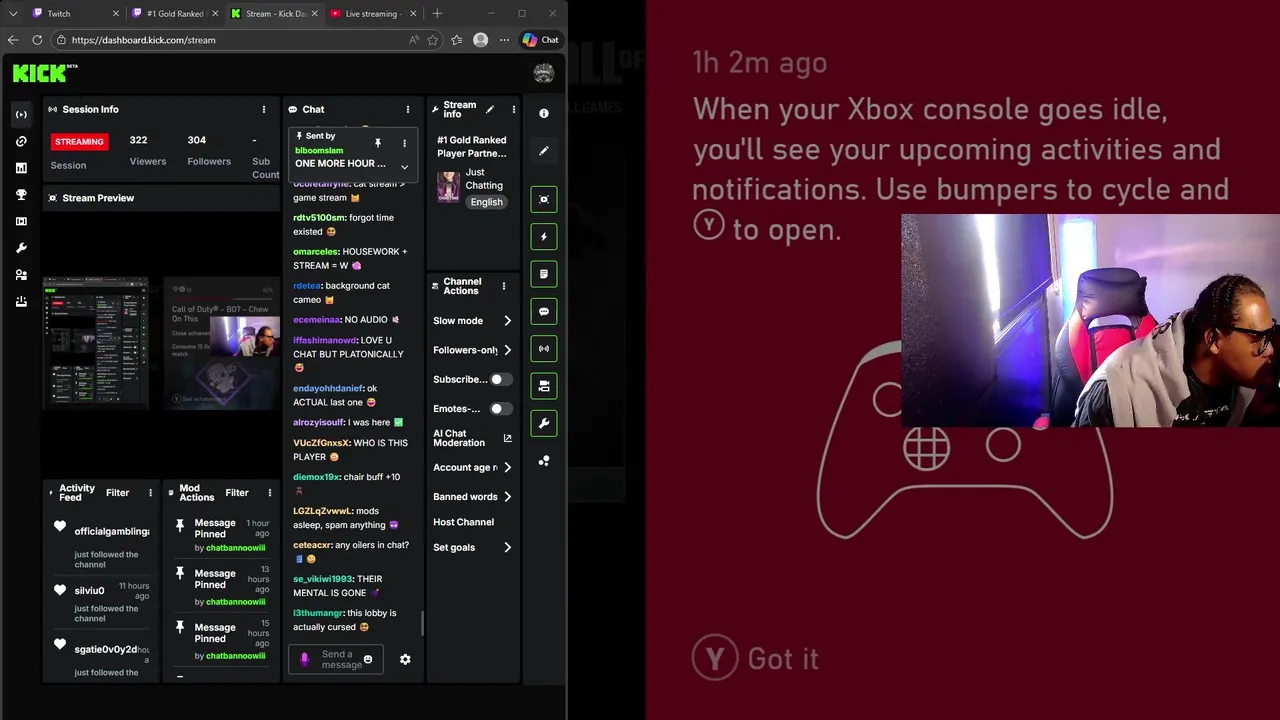
Task: Open the browser tab list dropdown
Action: [13, 14]
